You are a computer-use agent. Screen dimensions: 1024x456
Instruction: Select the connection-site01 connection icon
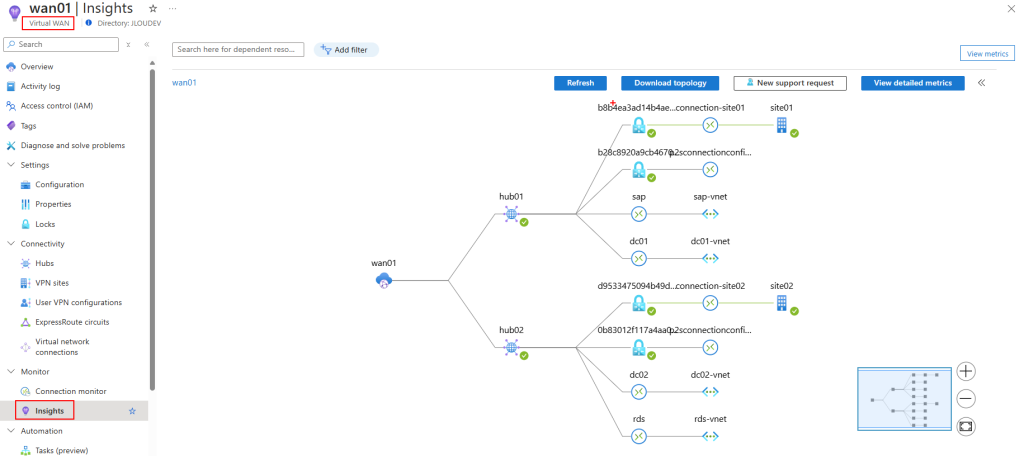(710, 125)
